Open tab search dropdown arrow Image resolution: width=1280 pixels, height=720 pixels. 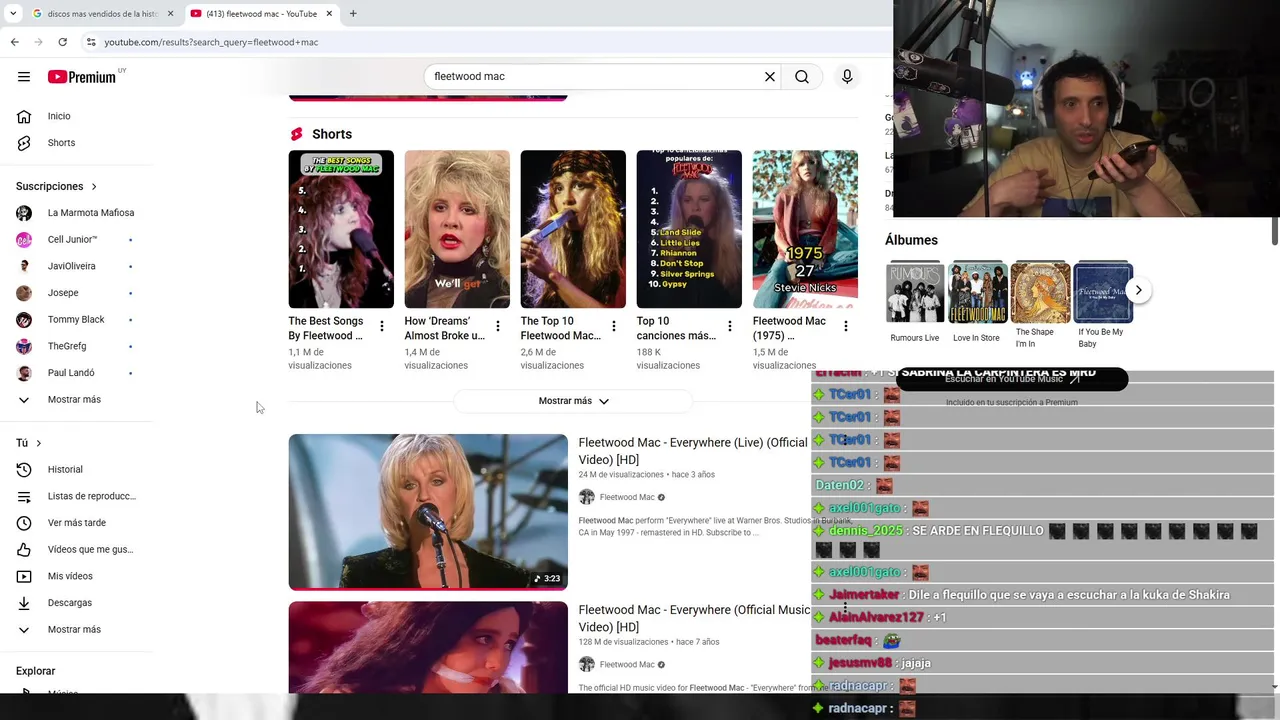13,14
